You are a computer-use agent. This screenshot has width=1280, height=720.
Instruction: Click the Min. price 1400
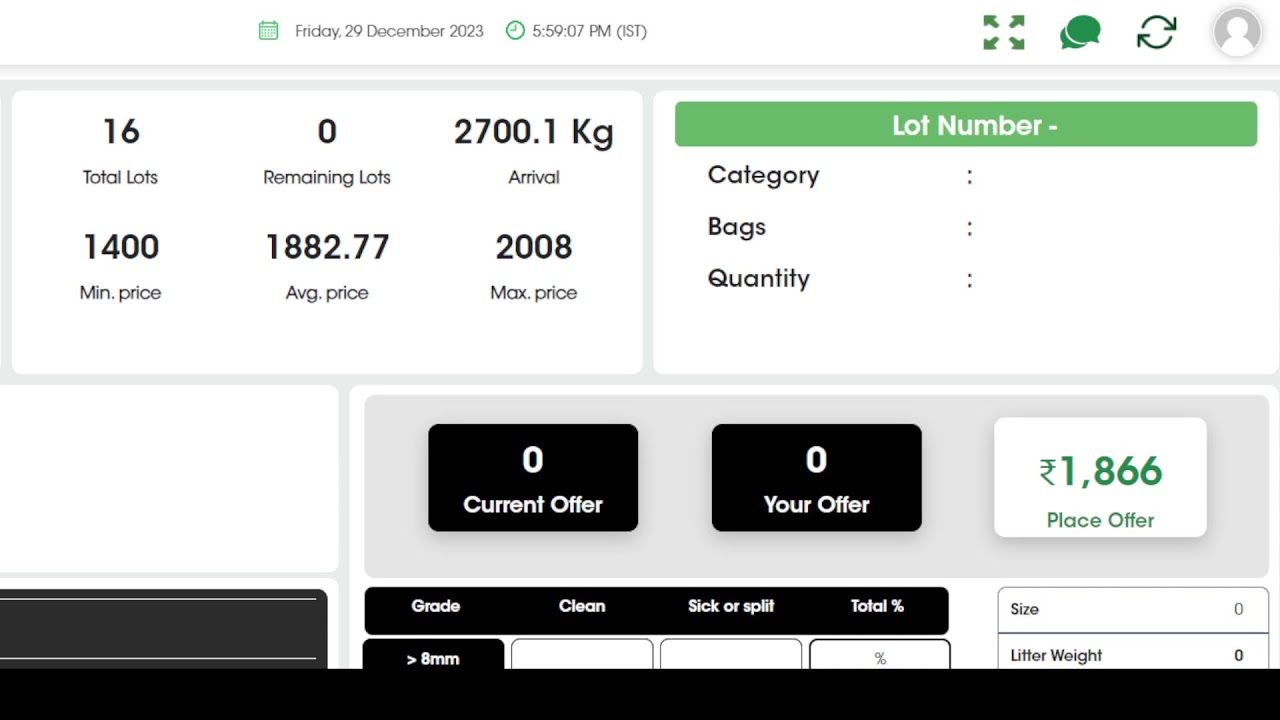121,247
